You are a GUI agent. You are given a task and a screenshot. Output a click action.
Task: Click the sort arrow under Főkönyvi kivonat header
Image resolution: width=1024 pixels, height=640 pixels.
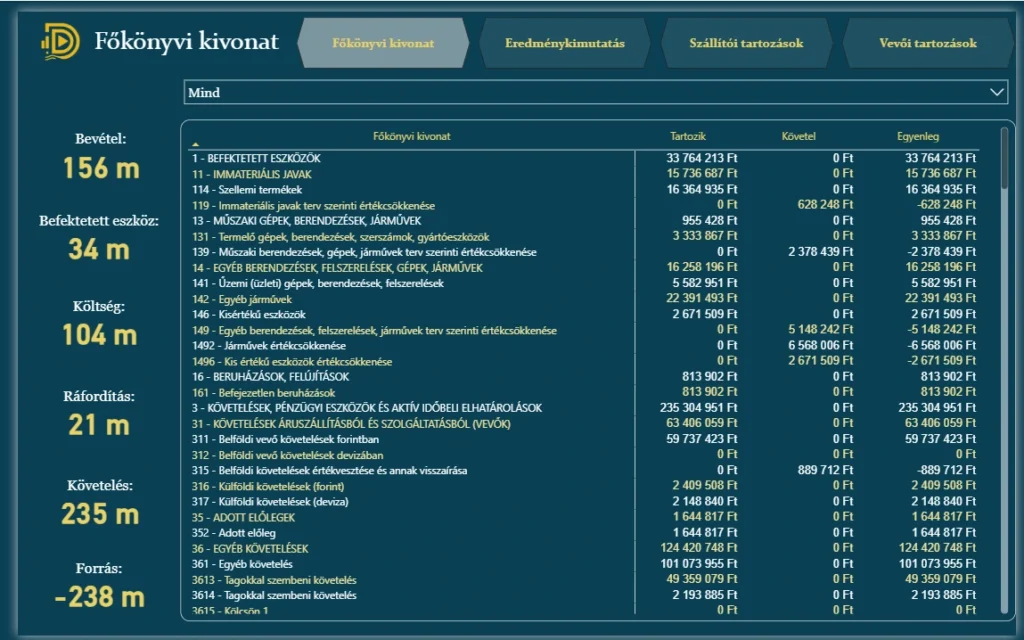pyautogui.click(x=195, y=146)
